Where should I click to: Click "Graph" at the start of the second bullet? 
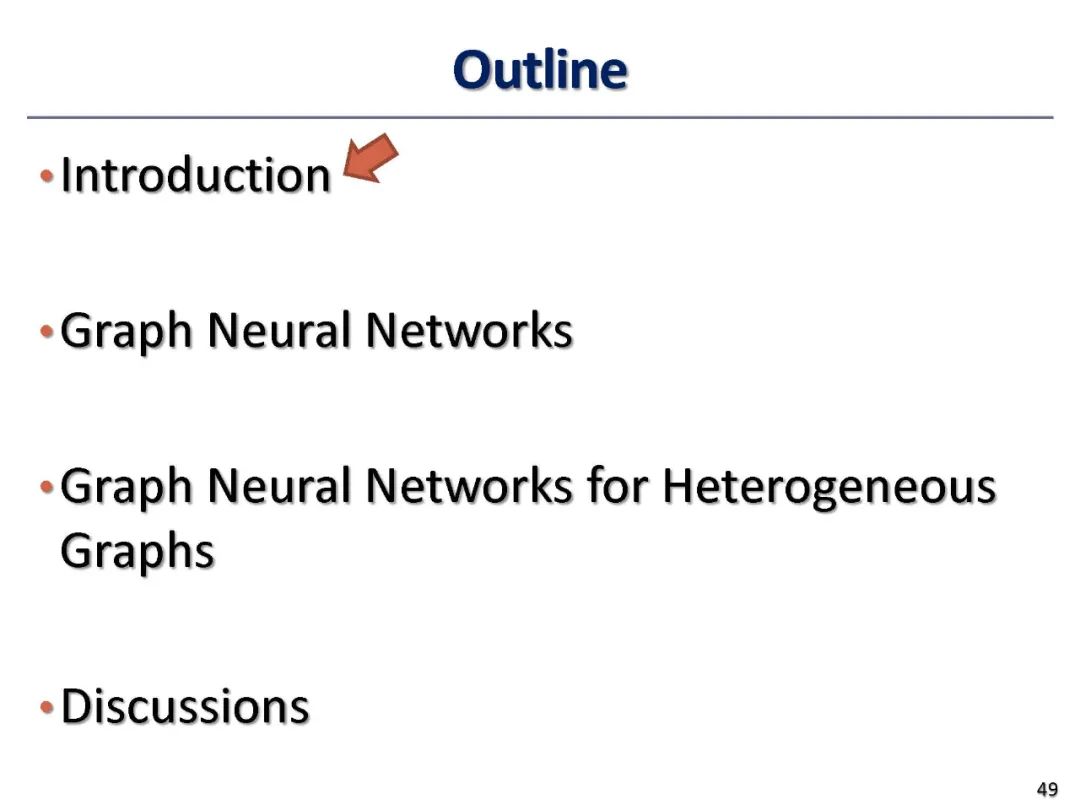[x=126, y=332]
